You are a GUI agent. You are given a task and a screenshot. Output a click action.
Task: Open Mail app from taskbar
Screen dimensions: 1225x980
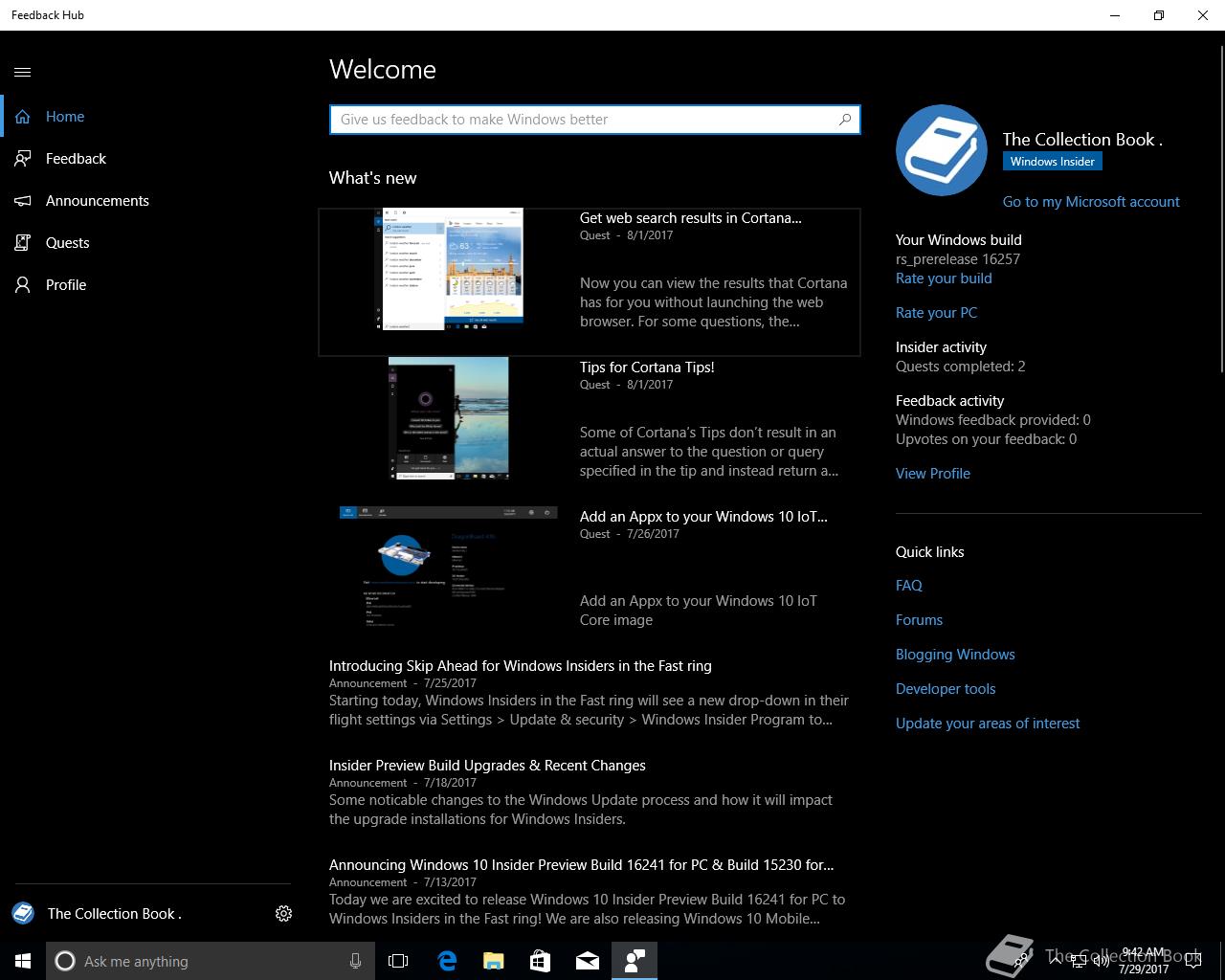tap(588, 961)
